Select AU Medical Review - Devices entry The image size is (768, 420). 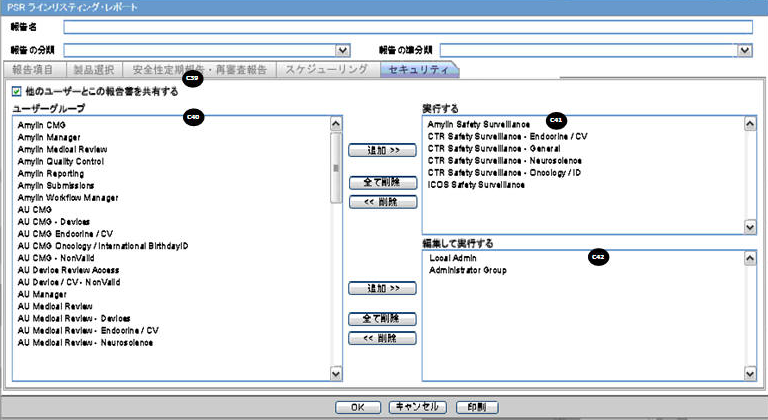74,319
